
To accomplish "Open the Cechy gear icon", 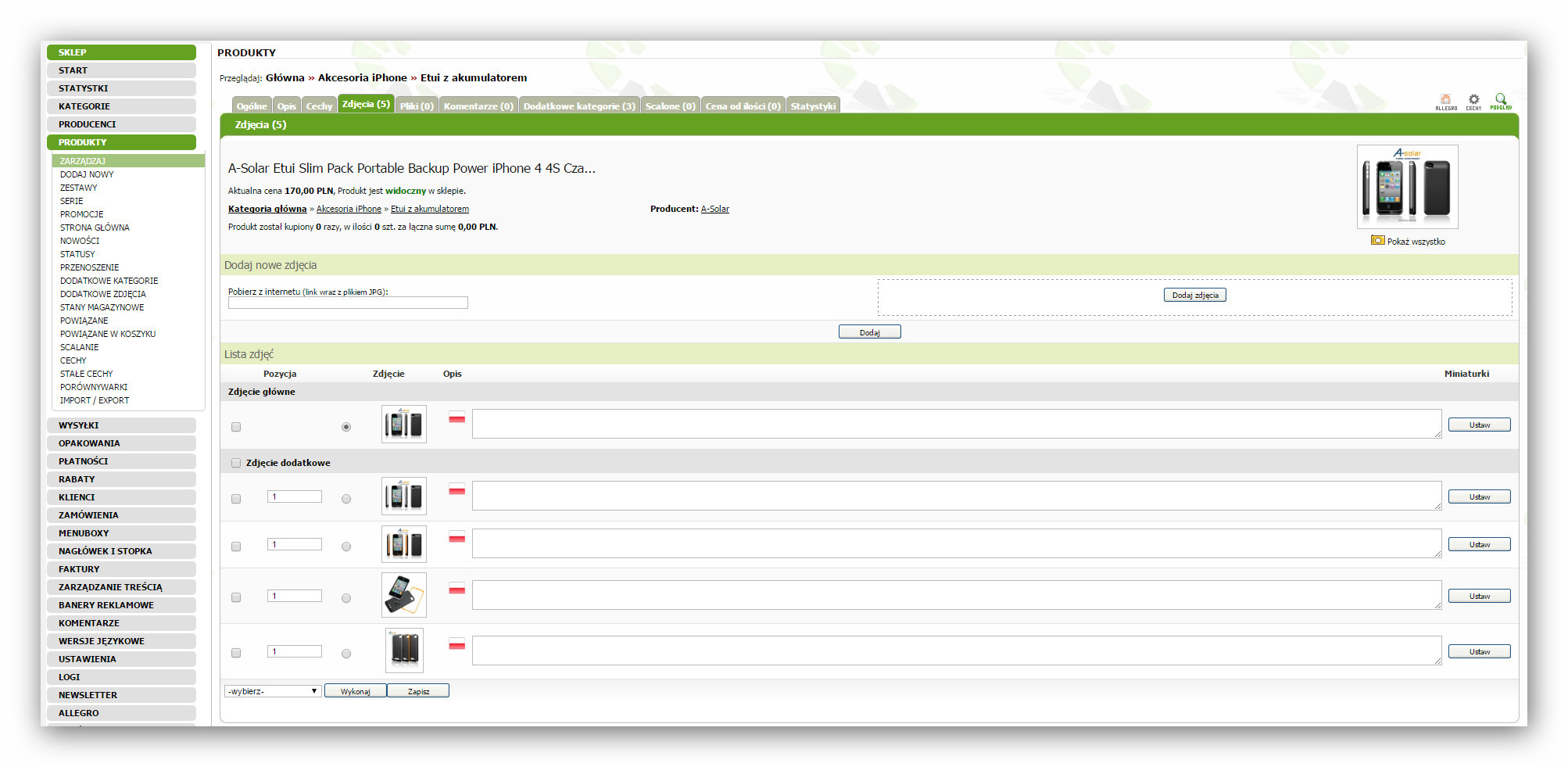I will 1473,102.
